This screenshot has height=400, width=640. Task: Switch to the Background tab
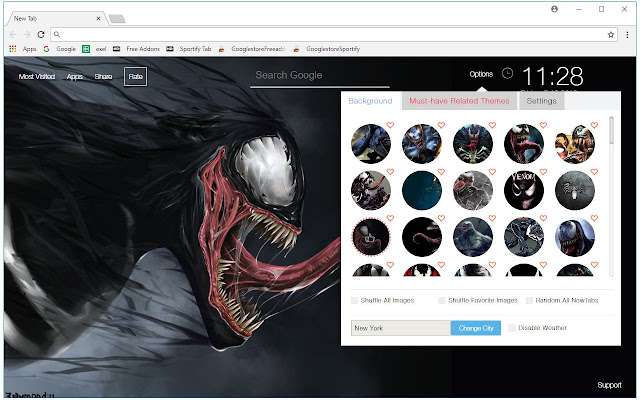[x=370, y=101]
